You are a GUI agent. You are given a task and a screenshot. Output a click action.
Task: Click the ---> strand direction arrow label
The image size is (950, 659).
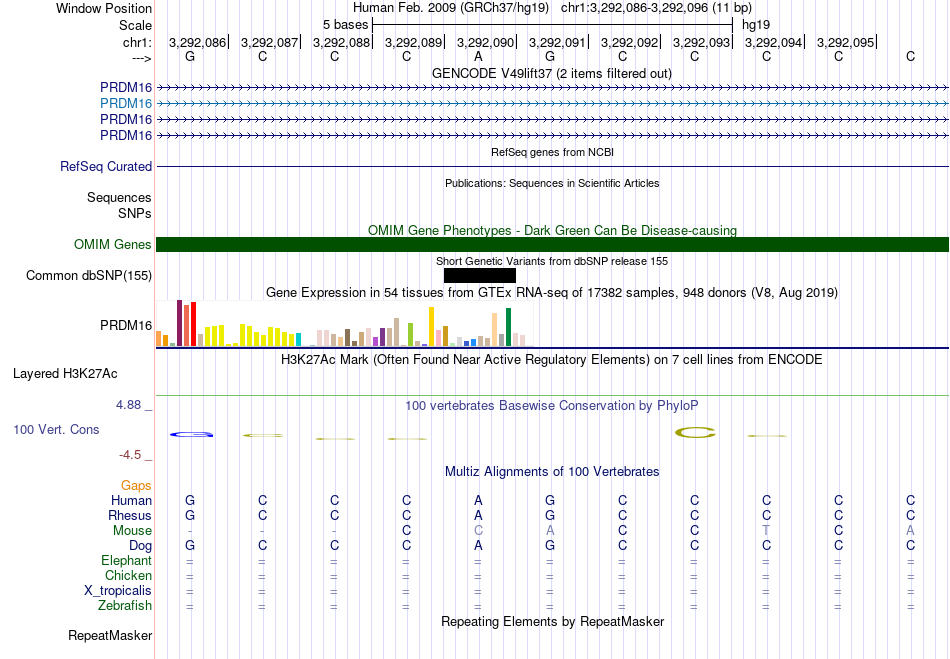tap(142, 58)
